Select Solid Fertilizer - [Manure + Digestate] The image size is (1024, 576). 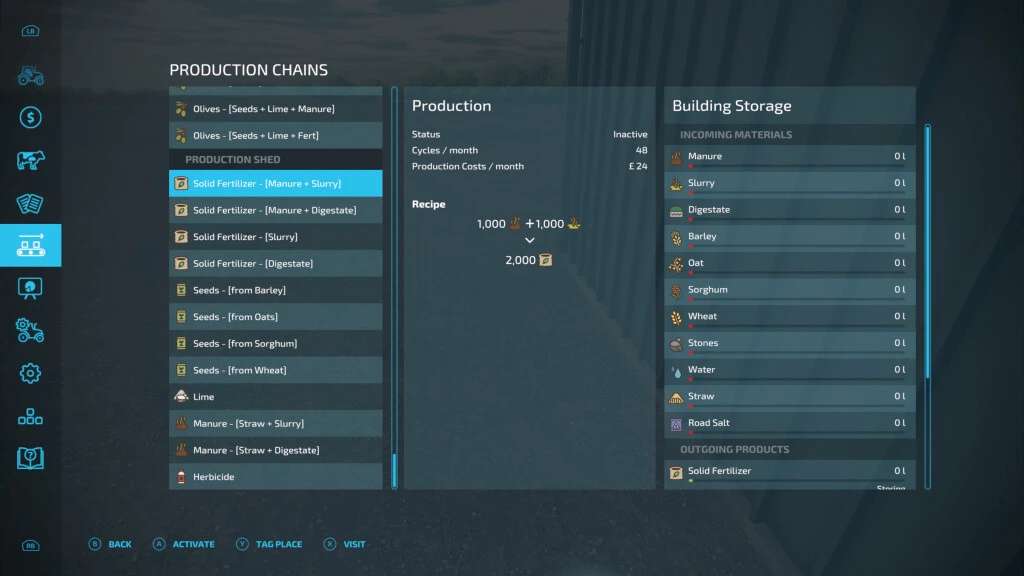coord(275,210)
